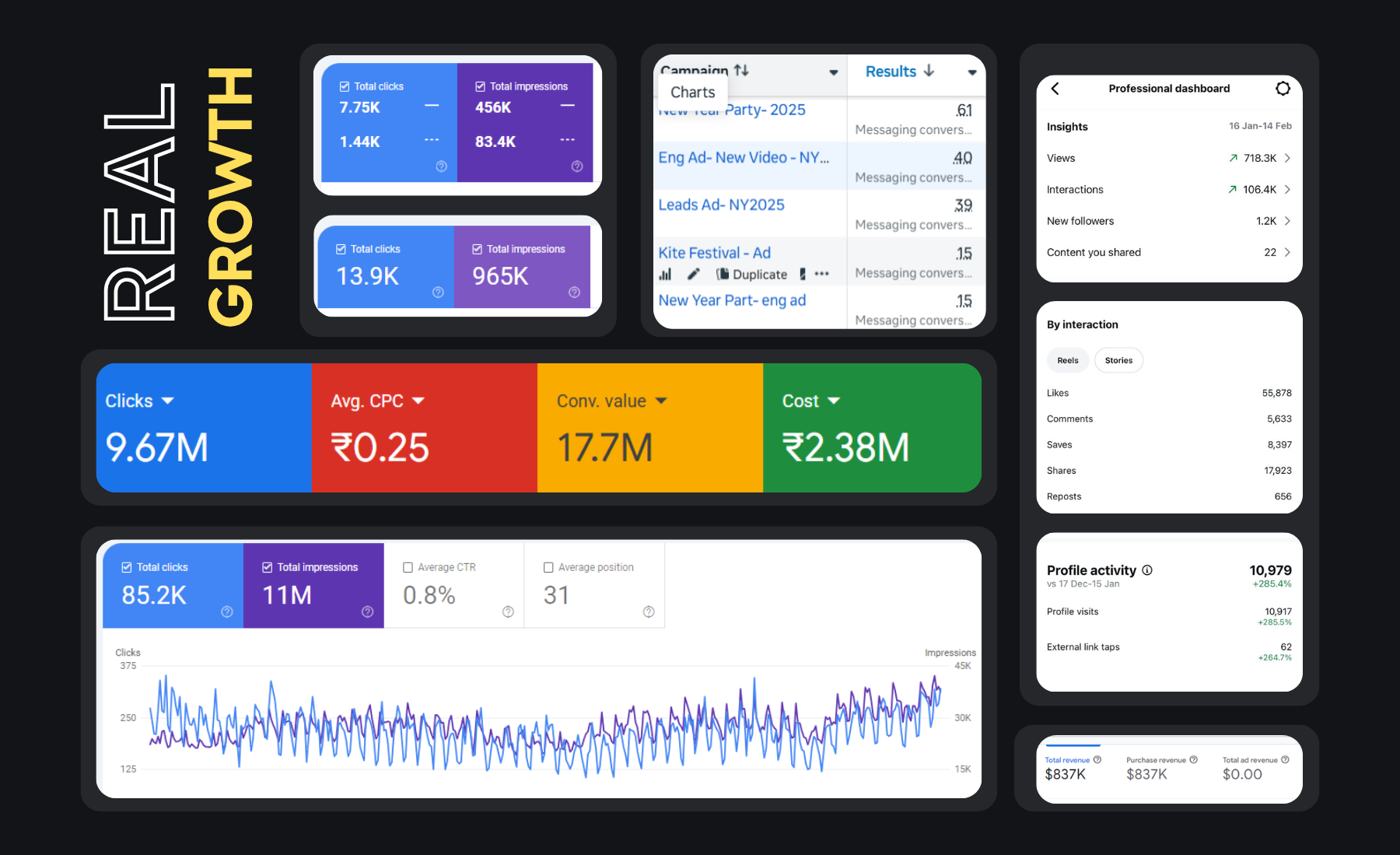Click the help icon on the 7.75K Total clicks card
Viewport: 1400px width, 855px height.
point(440,166)
